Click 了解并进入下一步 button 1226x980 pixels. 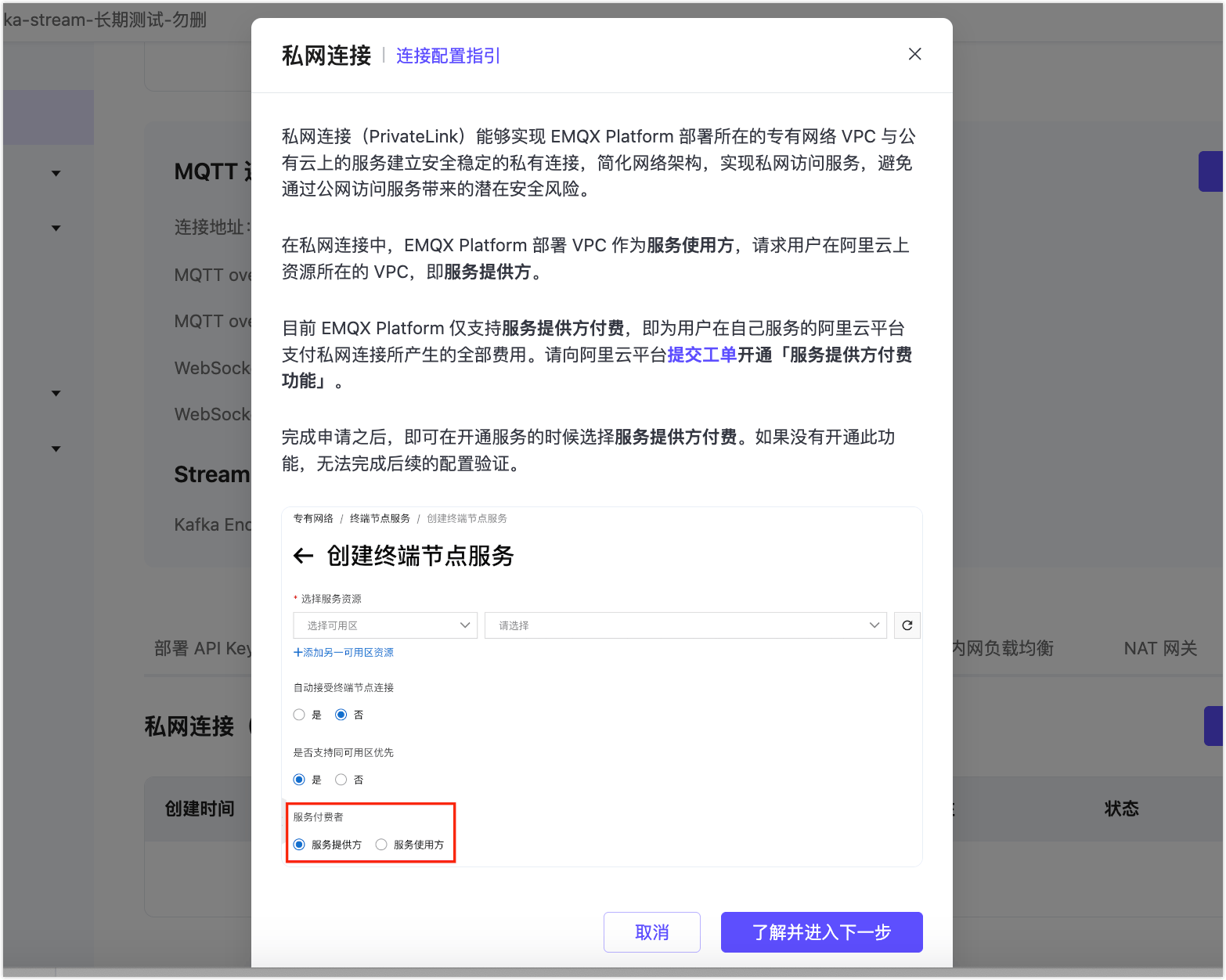click(821, 932)
